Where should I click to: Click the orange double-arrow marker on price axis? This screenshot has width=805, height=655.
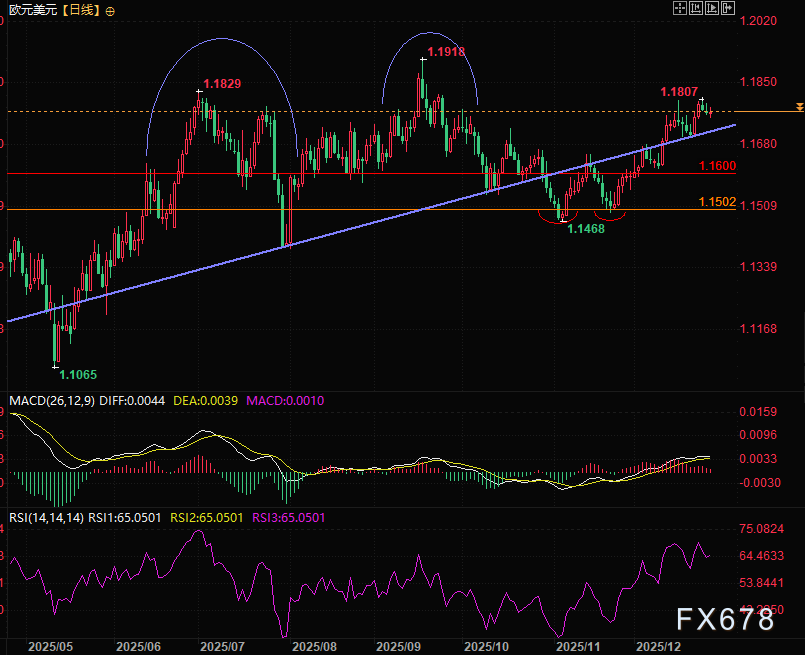point(797,106)
